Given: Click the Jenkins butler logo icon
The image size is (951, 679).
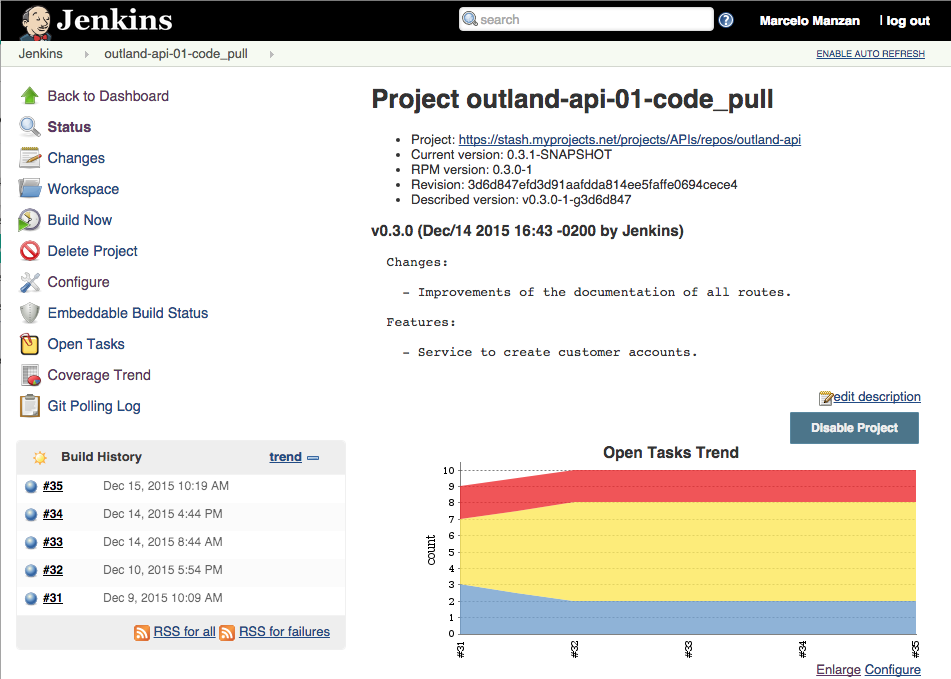Looking at the screenshot, I should pyautogui.click(x=35, y=22).
